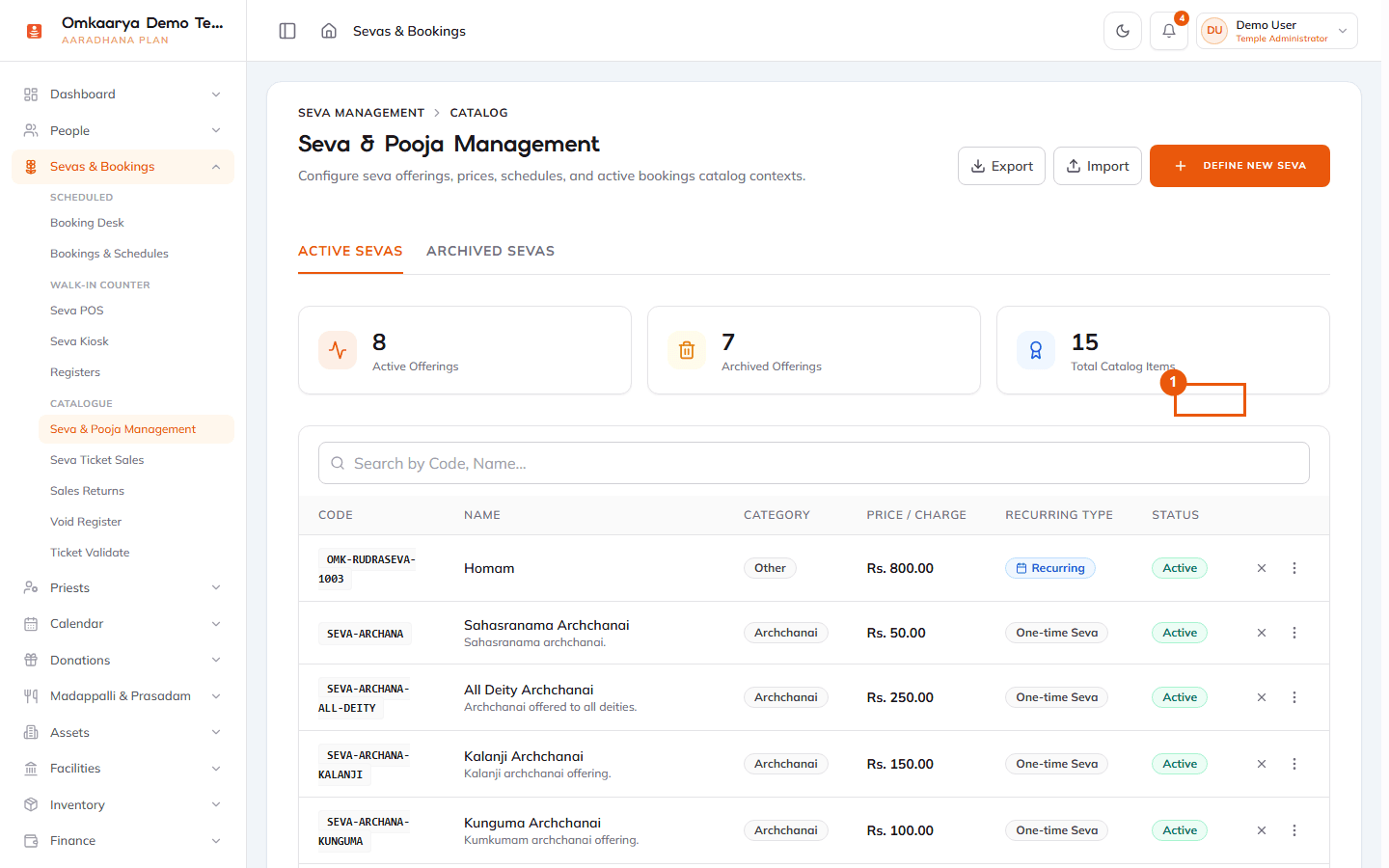The height and width of the screenshot is (868, 1389).
Task: Click the Define New Seva button
Action: point(1239,166)
